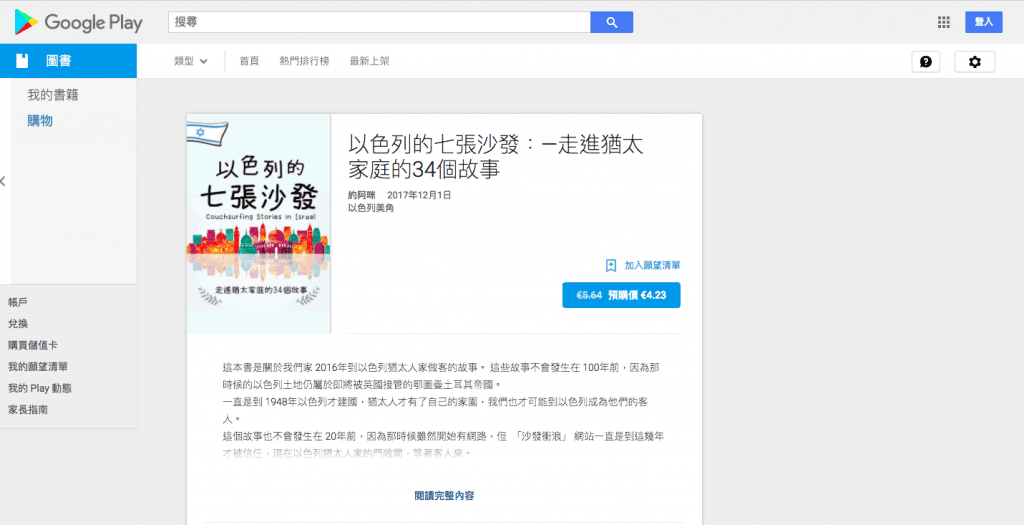The width and height of the screenshot is (1024, 525).
Task: Open the settings gear icon
Action: pos(974,61)
